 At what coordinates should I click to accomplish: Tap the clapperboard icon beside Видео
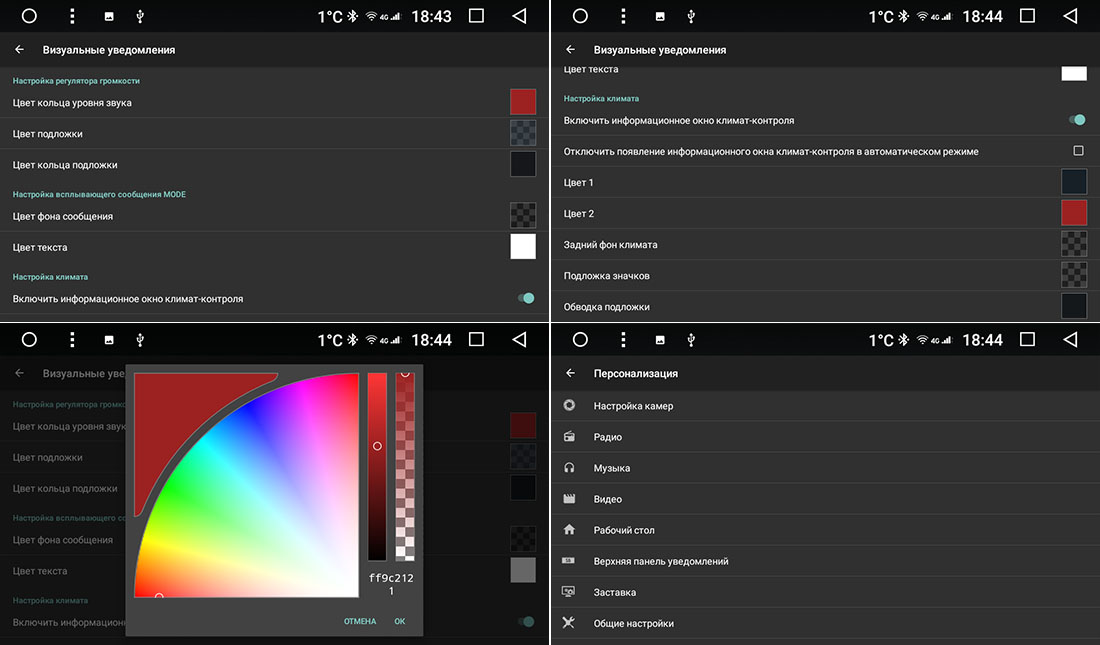tap(569, 498)
